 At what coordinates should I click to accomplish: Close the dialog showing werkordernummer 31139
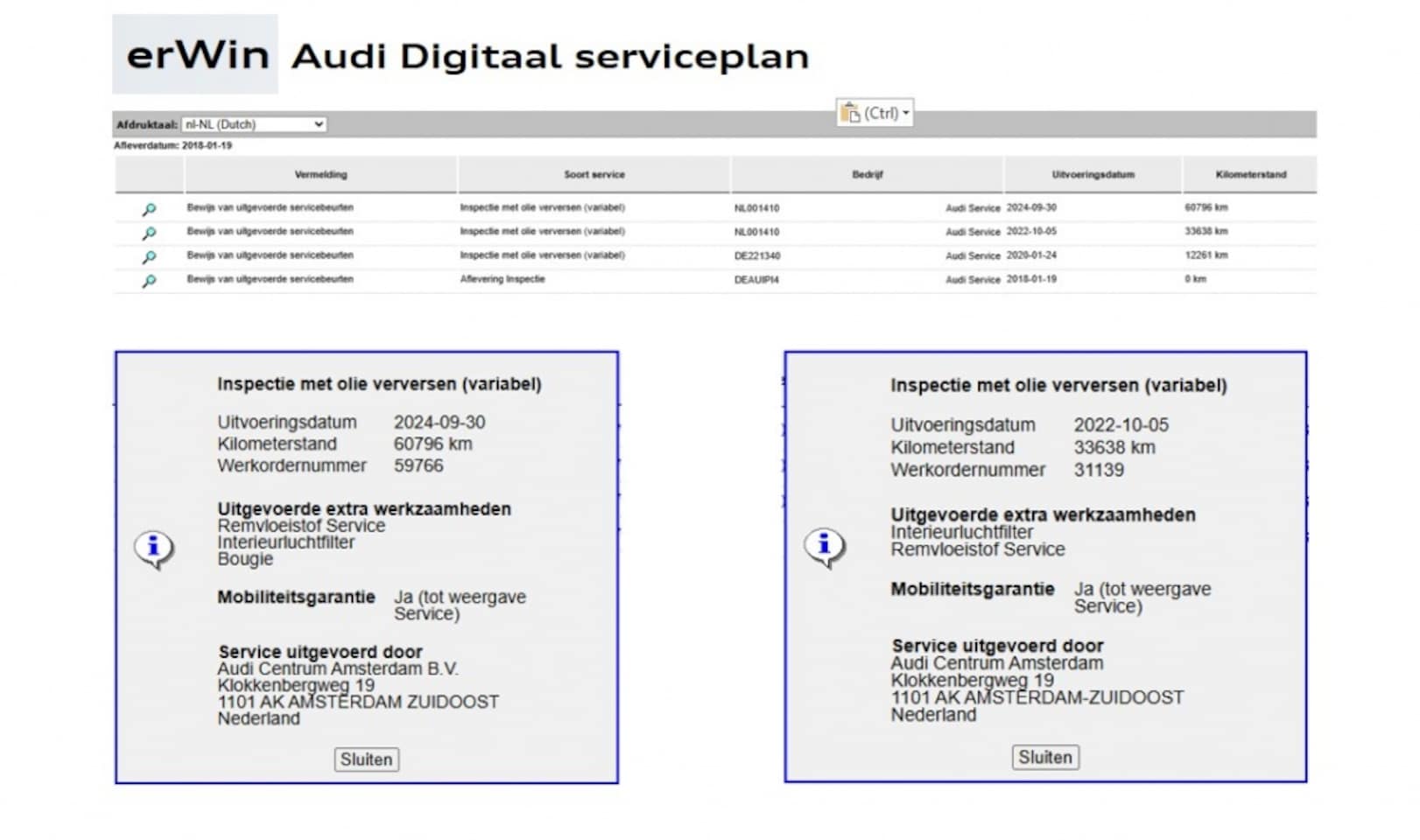tap(1045, 757)
